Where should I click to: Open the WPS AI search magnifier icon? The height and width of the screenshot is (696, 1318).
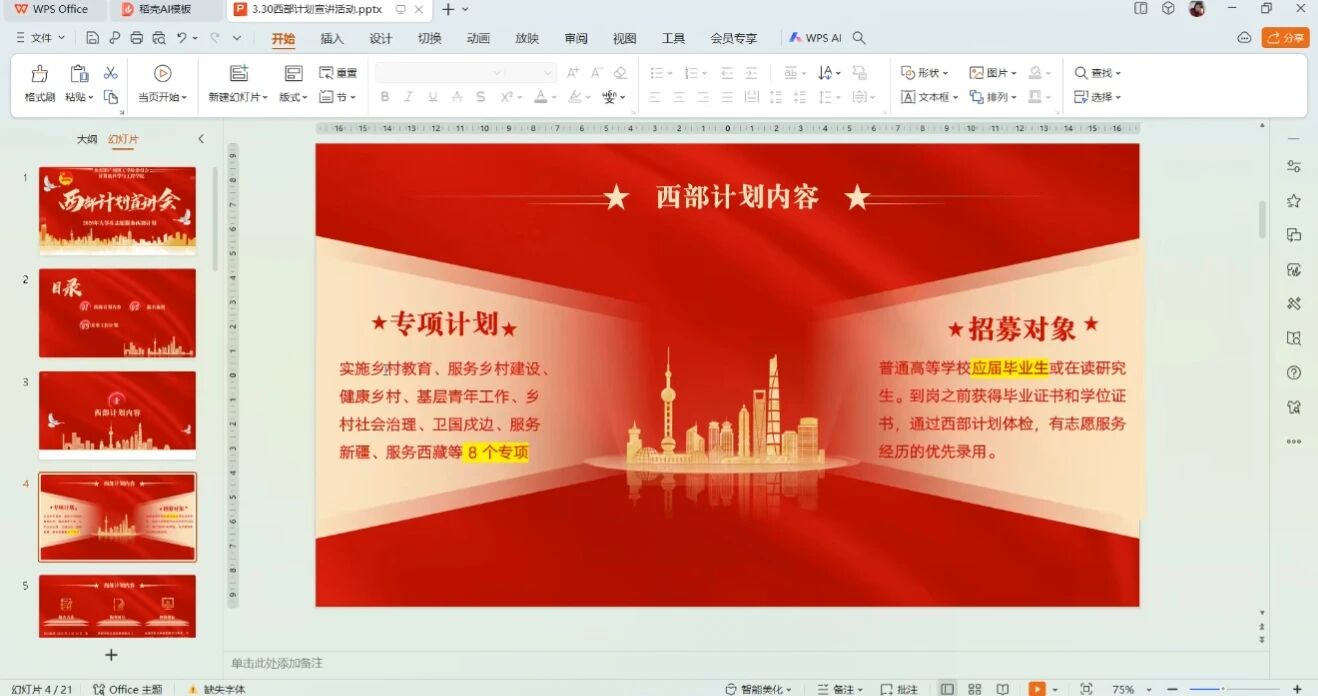click(x=859, y=38)
